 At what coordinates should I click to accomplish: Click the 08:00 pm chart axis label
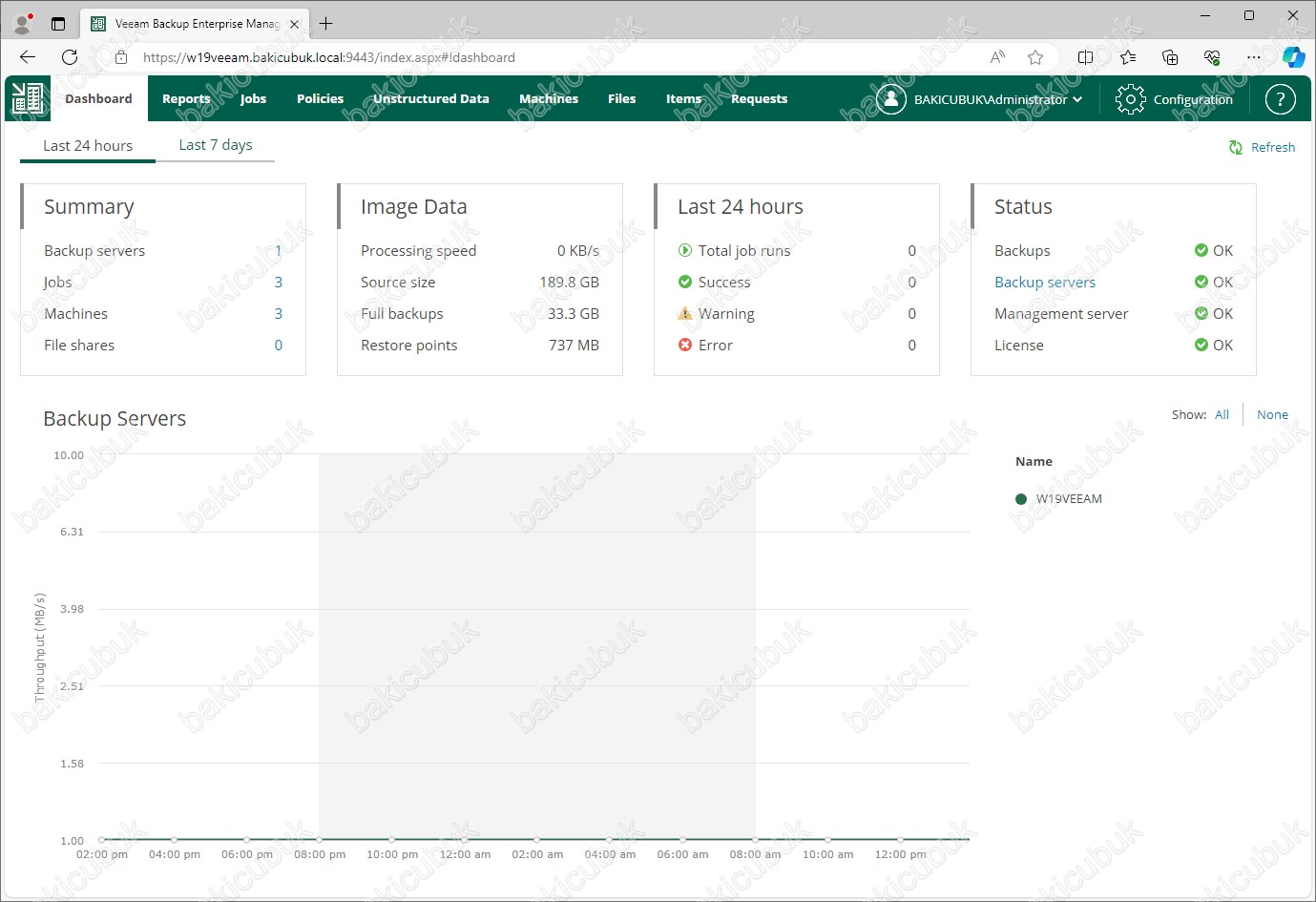[320, 854]
